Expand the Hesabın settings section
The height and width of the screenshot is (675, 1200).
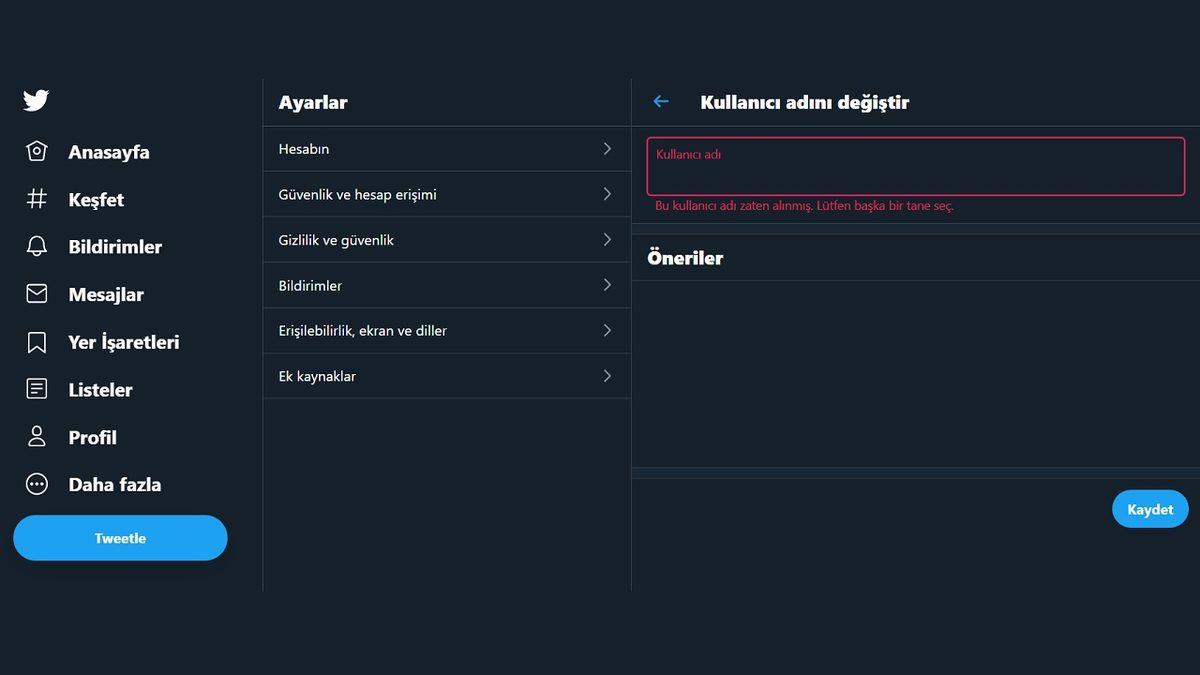pyautogui.click(x=446, y=148)
